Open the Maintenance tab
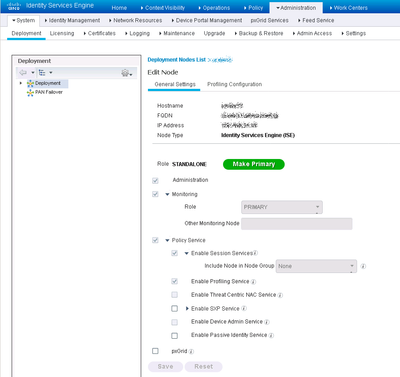400x377 pixels. point(177,33)
